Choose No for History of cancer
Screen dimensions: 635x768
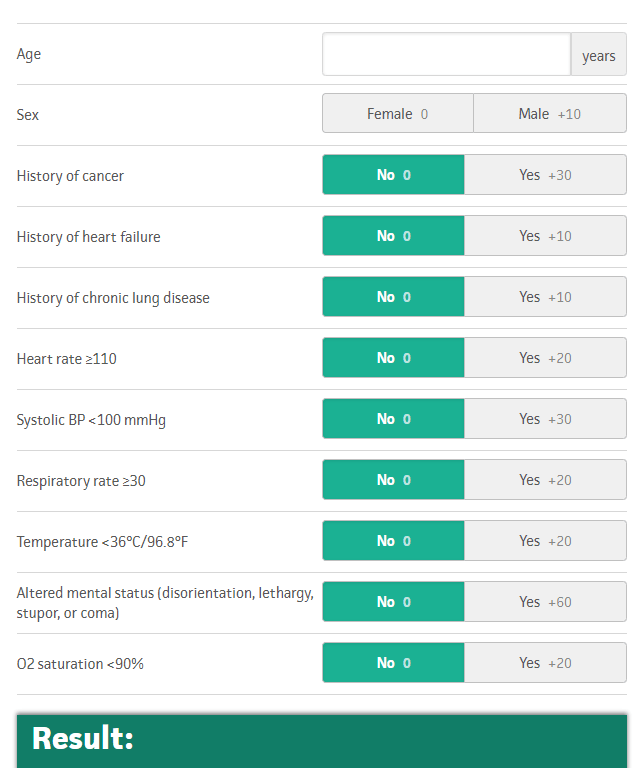coord(393,175)
